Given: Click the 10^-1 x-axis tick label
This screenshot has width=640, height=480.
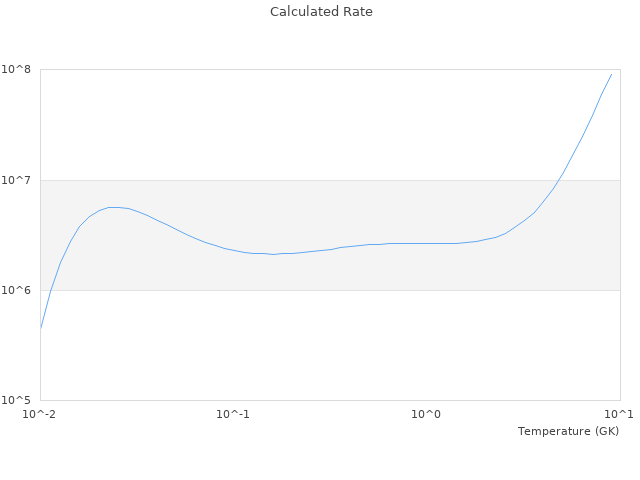Looking at the screenshot, I should click(x=233, y=414).
